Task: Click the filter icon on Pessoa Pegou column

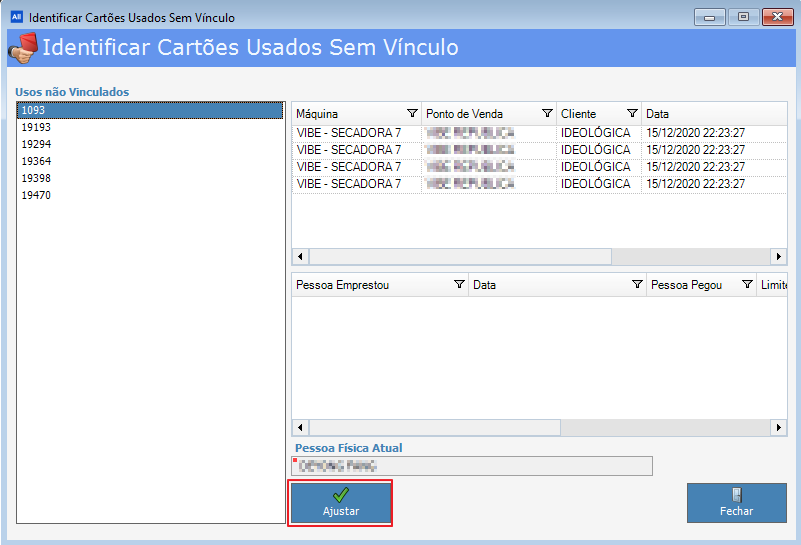Action: tap(747, 285)
